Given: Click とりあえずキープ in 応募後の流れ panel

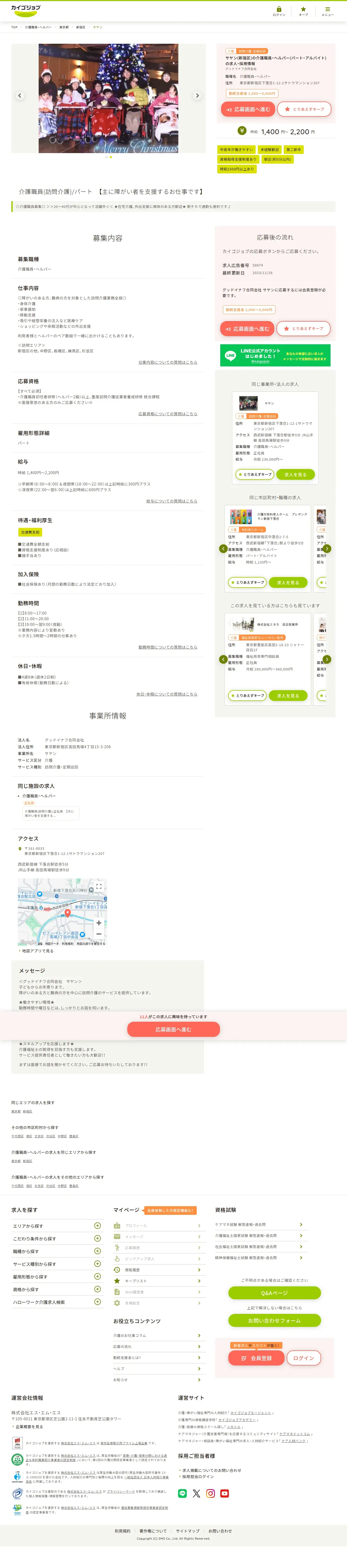Looking at the screenshot, I should [304, 329].
